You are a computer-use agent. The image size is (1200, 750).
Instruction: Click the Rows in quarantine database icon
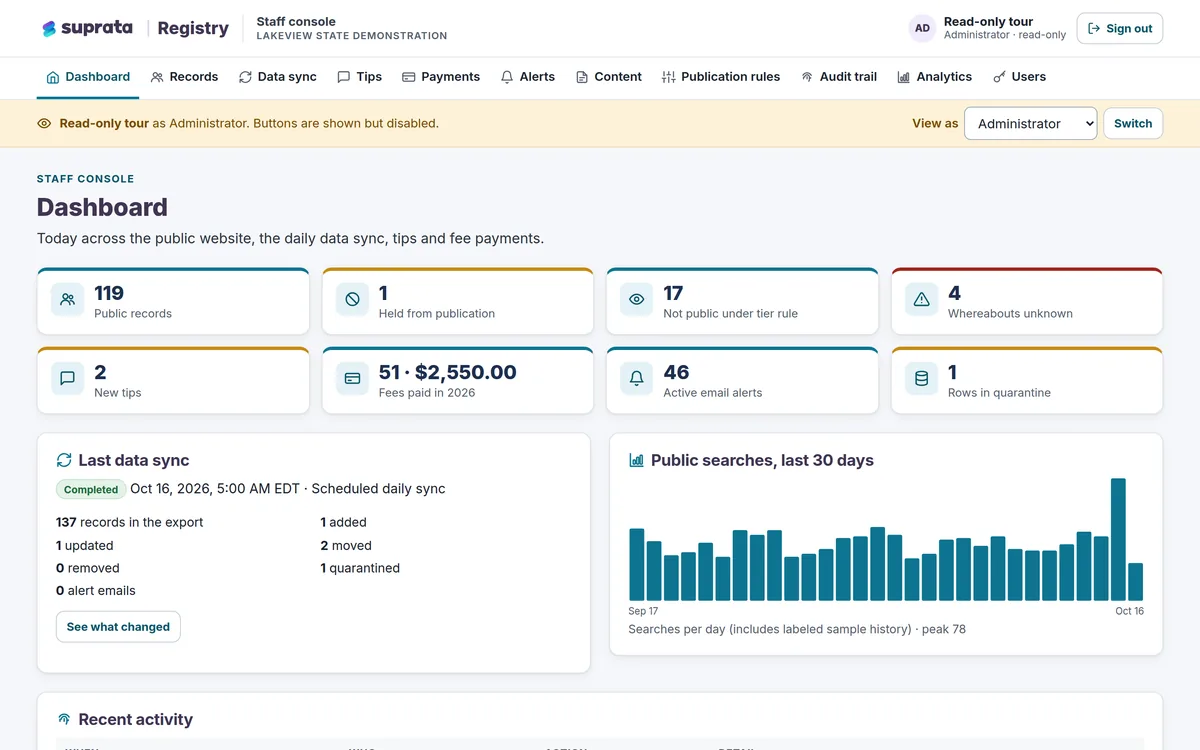(x=922, y=379)
